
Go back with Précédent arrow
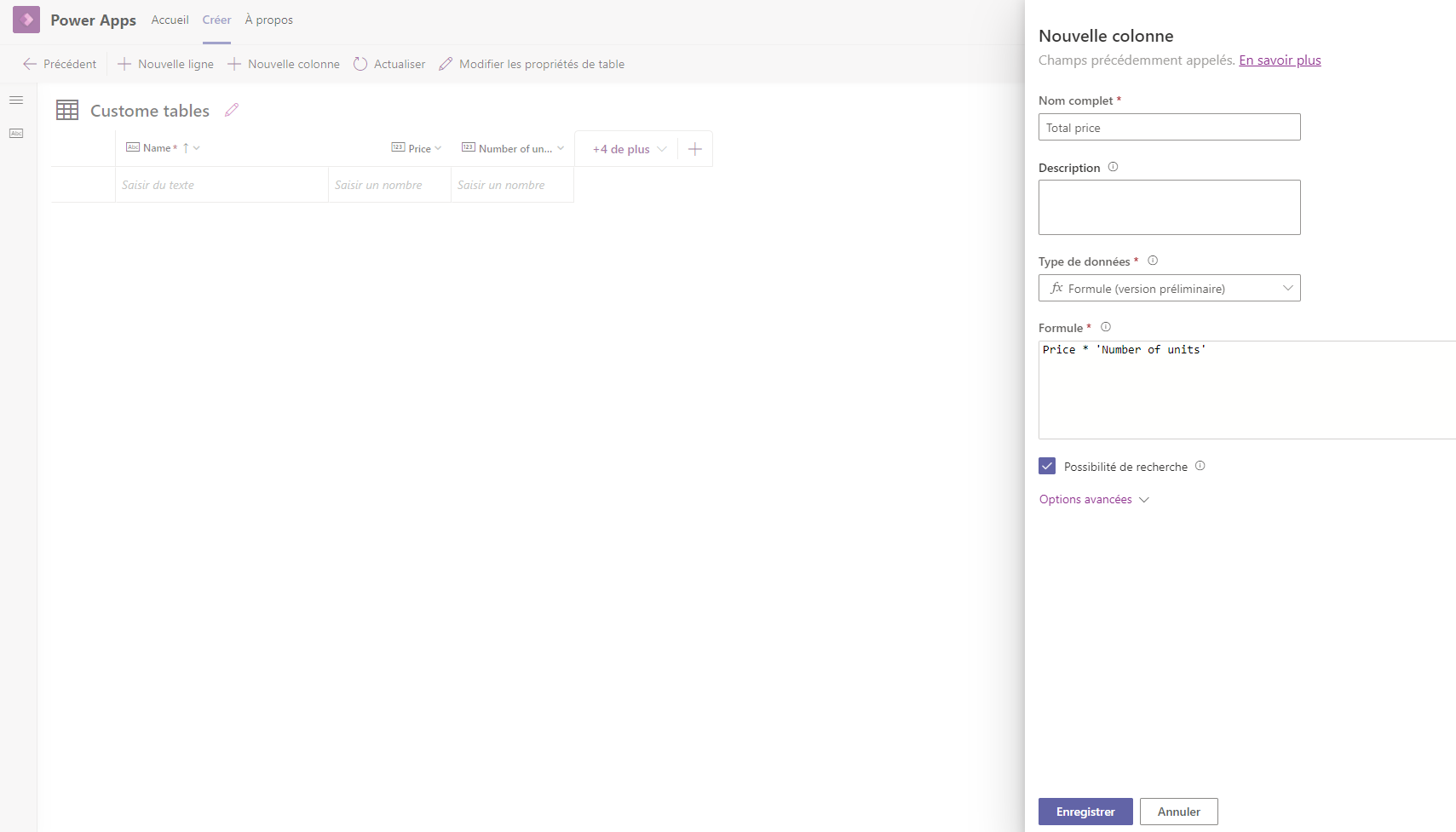60,64
